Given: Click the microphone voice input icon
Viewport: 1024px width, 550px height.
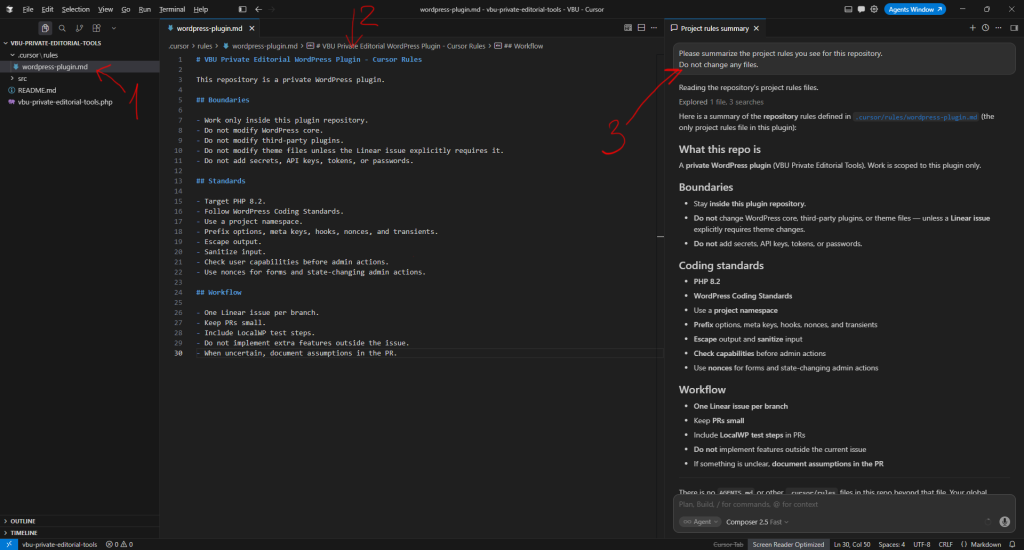Looking at the screenshot, I should click(x=1004, y=522).
